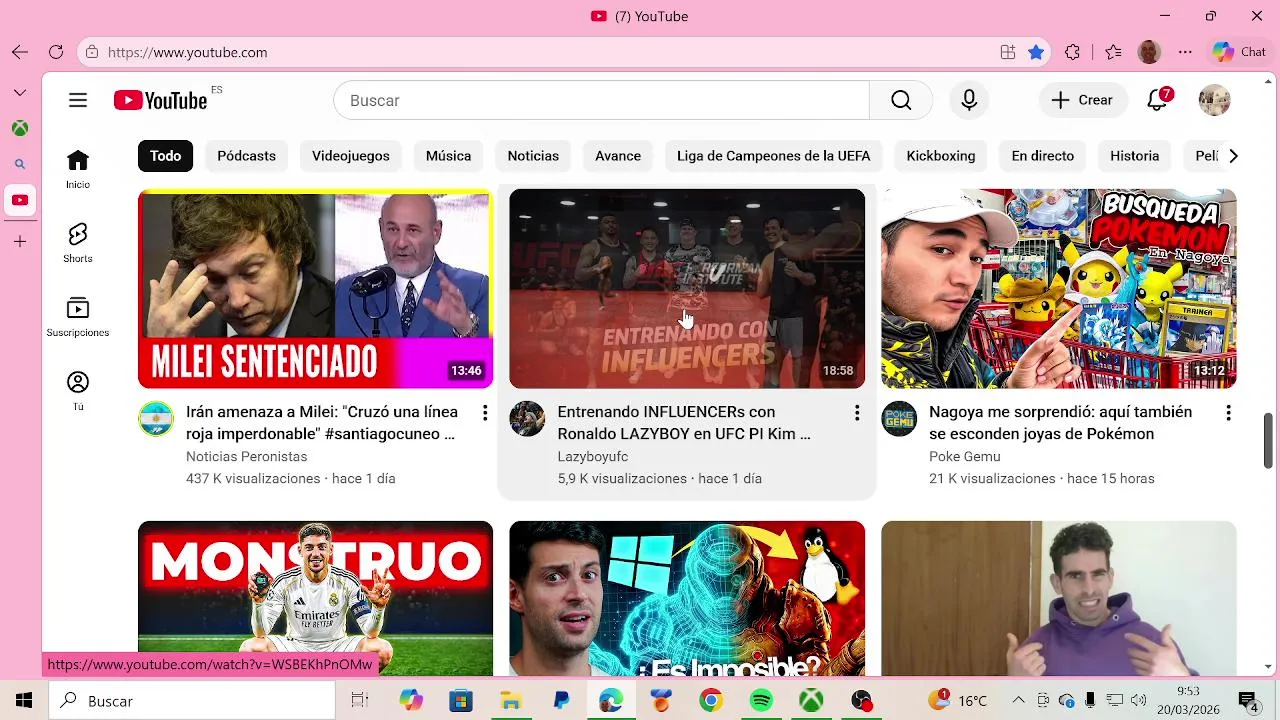Screen dimensions: 1280x720
Task: Open Windows Start menu
Action: [24, 701]
